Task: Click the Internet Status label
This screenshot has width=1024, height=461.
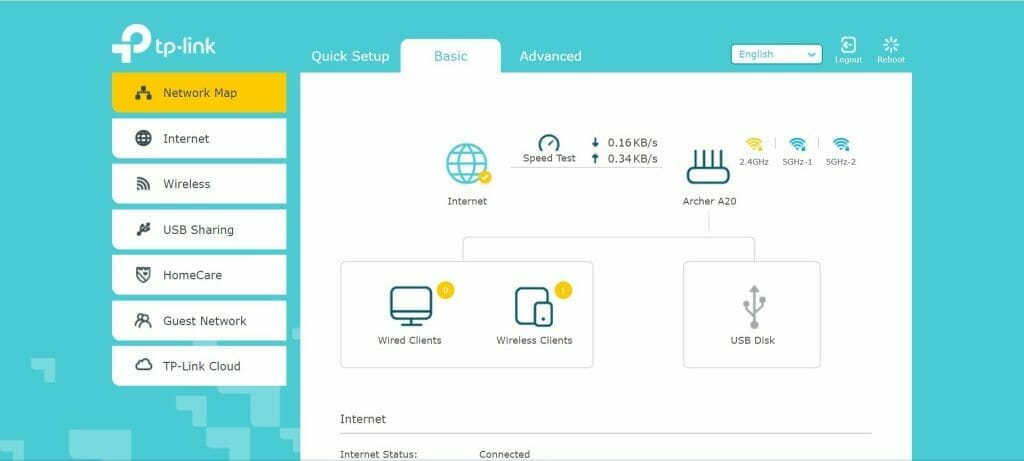Action: [379, 454]
